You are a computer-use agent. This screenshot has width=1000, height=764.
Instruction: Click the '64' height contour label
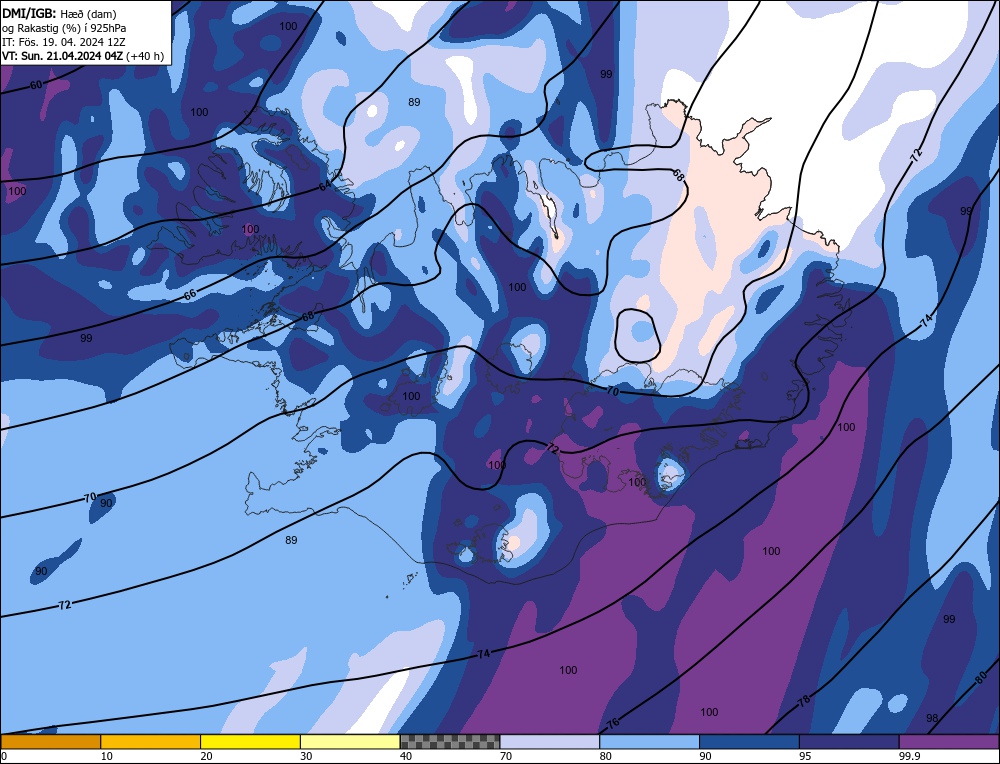325,186
